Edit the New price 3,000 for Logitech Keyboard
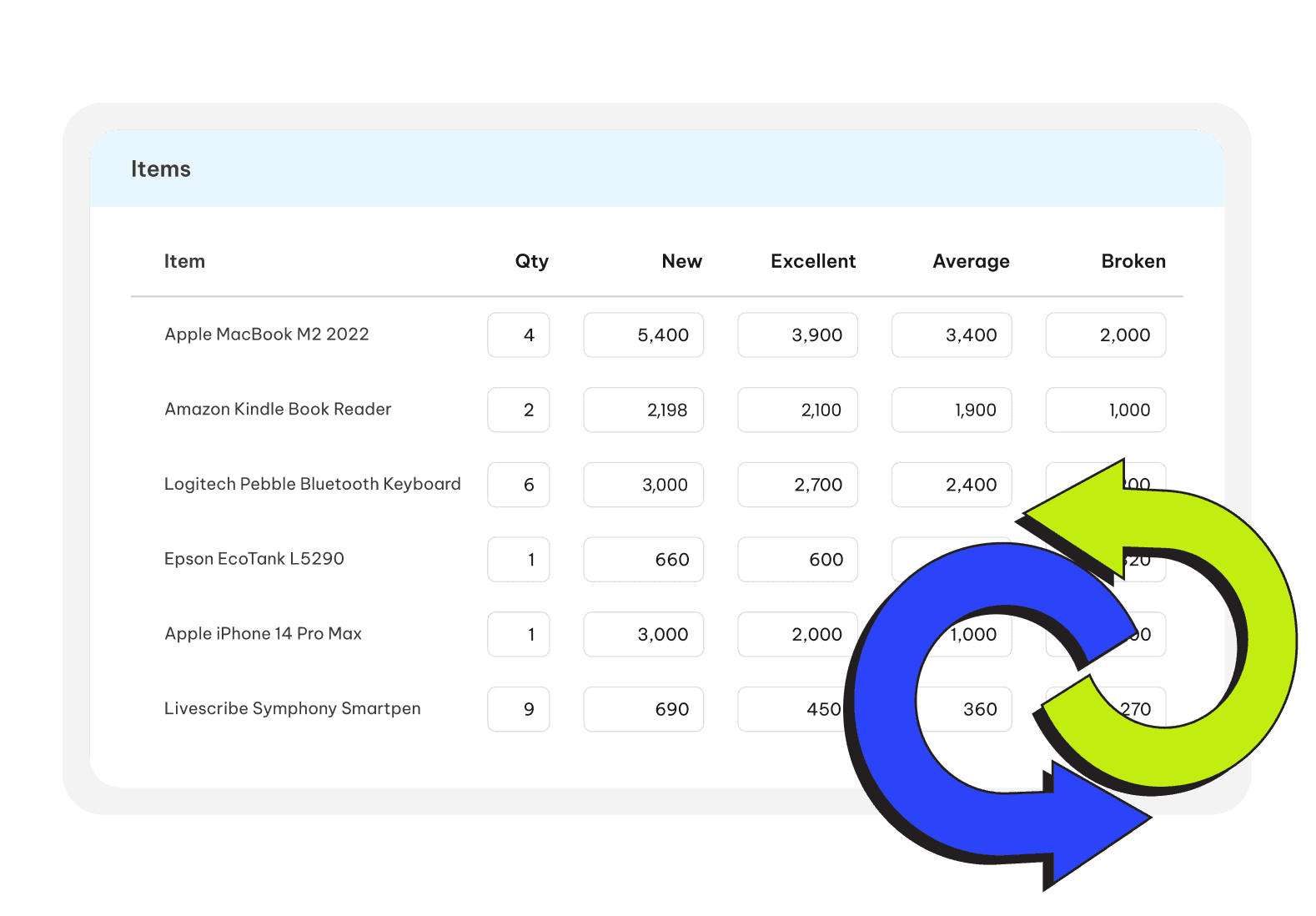This screenshot has width=1316, height=916. click(644, 485)
